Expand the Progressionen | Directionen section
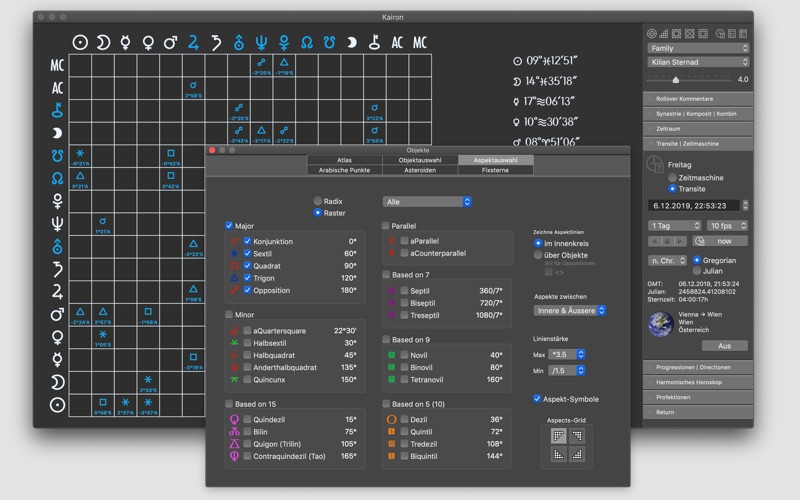Image resolution: width=800 pixels, height=500 pixels. point(698,367)
